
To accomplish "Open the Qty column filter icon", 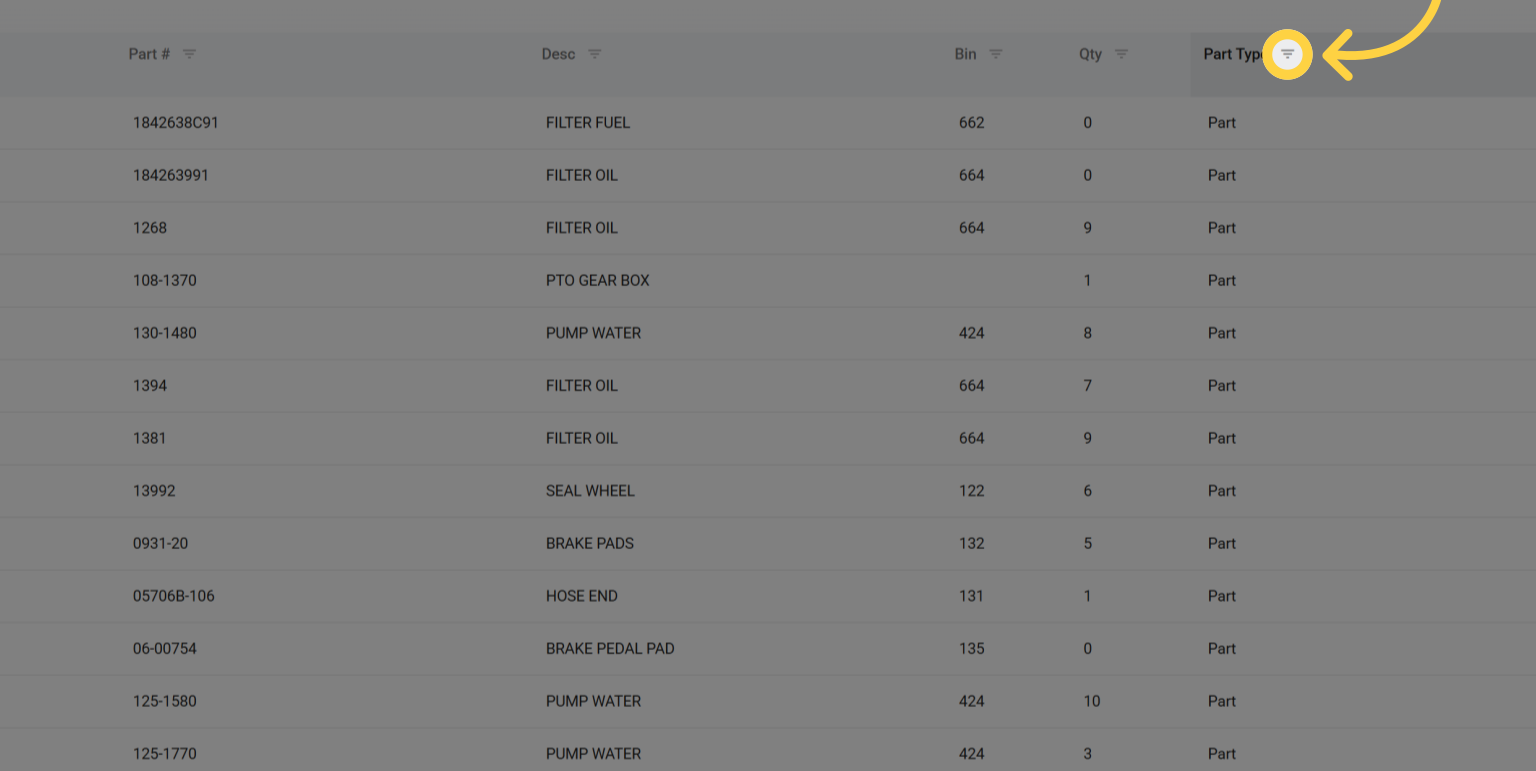I will point(1121,54).
